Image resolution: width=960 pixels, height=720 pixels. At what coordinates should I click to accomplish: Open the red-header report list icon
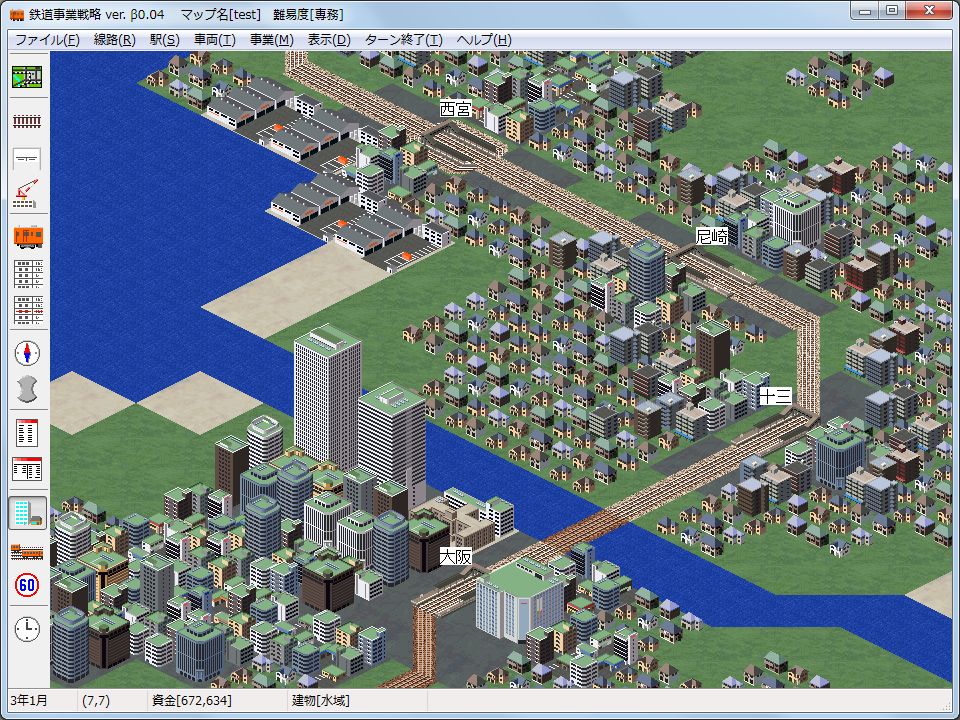point(27,433)
